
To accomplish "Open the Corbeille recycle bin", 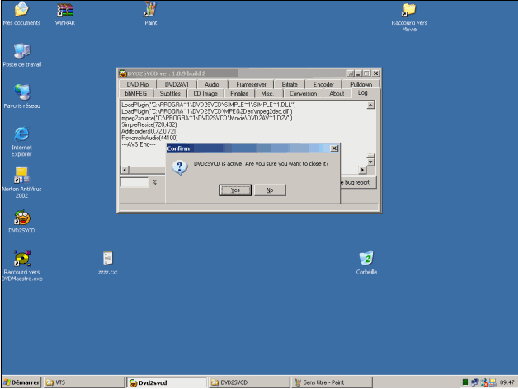I will pos(367,259).
